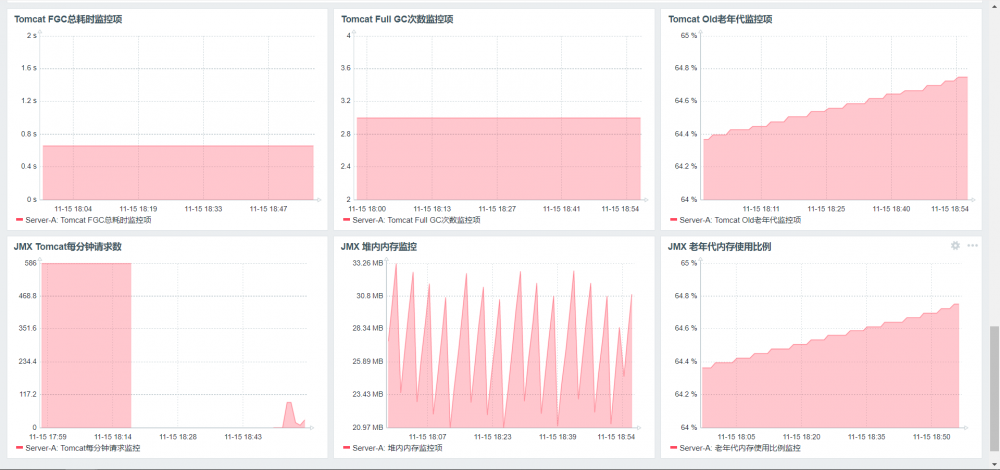Screen dimensions: 1000x470
Task: Click the 586 axis value
Action: click(31, 263)
